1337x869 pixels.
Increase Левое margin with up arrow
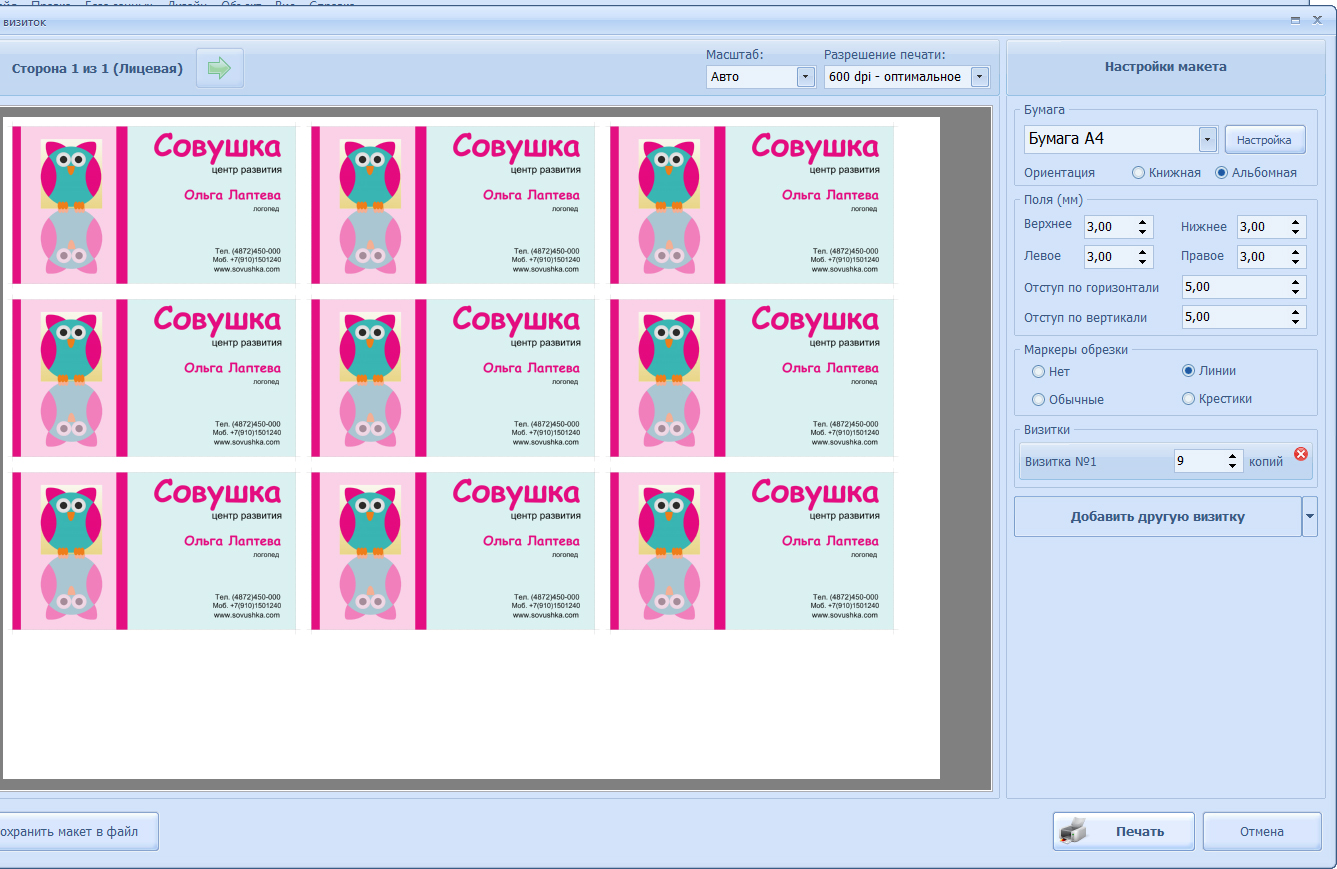click(1144, 252)
